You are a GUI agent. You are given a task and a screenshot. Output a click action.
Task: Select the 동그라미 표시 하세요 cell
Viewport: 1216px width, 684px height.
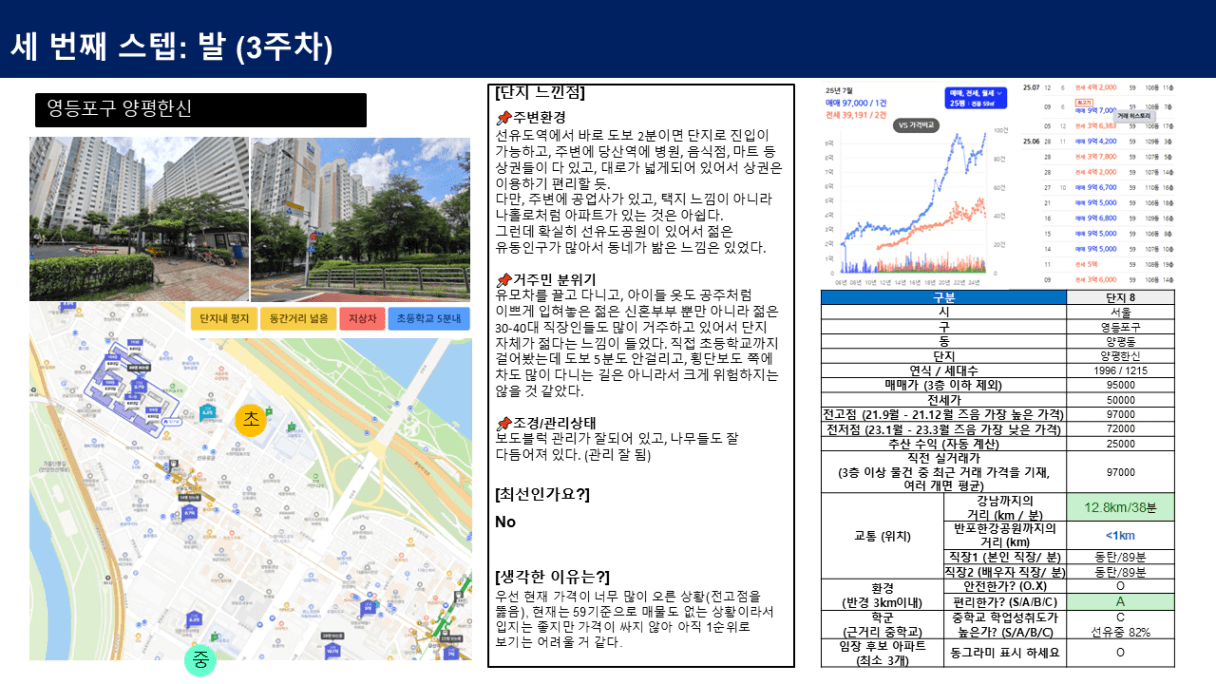coord(1004,652)
